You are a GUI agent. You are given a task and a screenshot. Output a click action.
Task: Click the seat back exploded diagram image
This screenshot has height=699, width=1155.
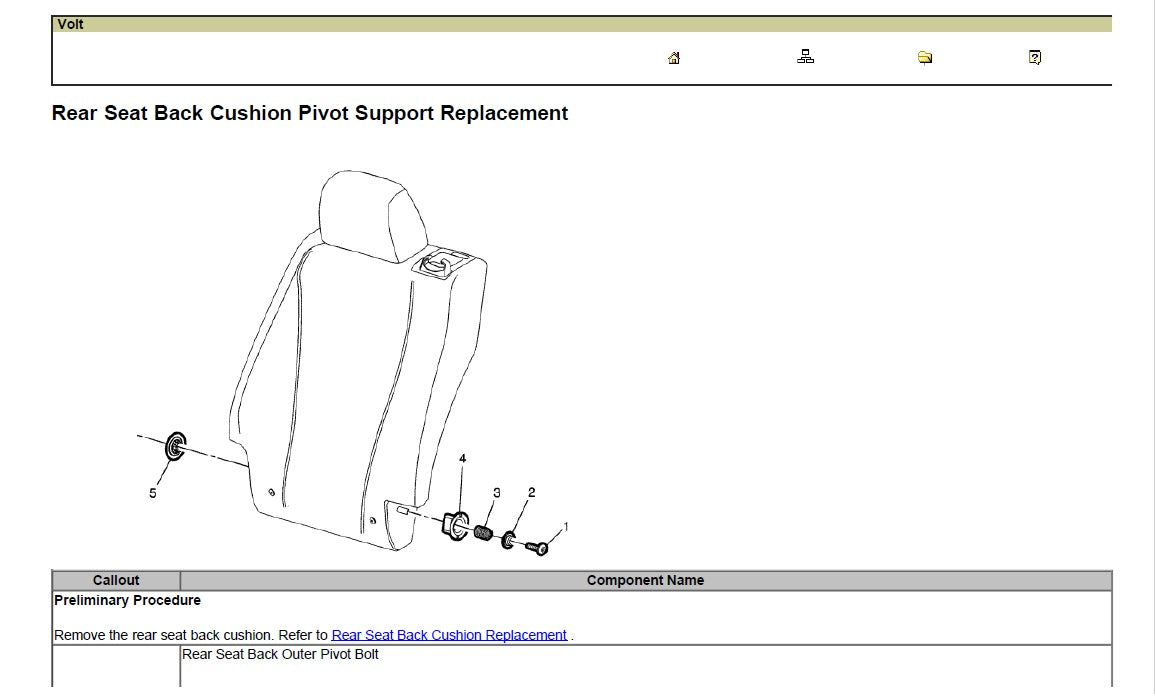point(354,362)
